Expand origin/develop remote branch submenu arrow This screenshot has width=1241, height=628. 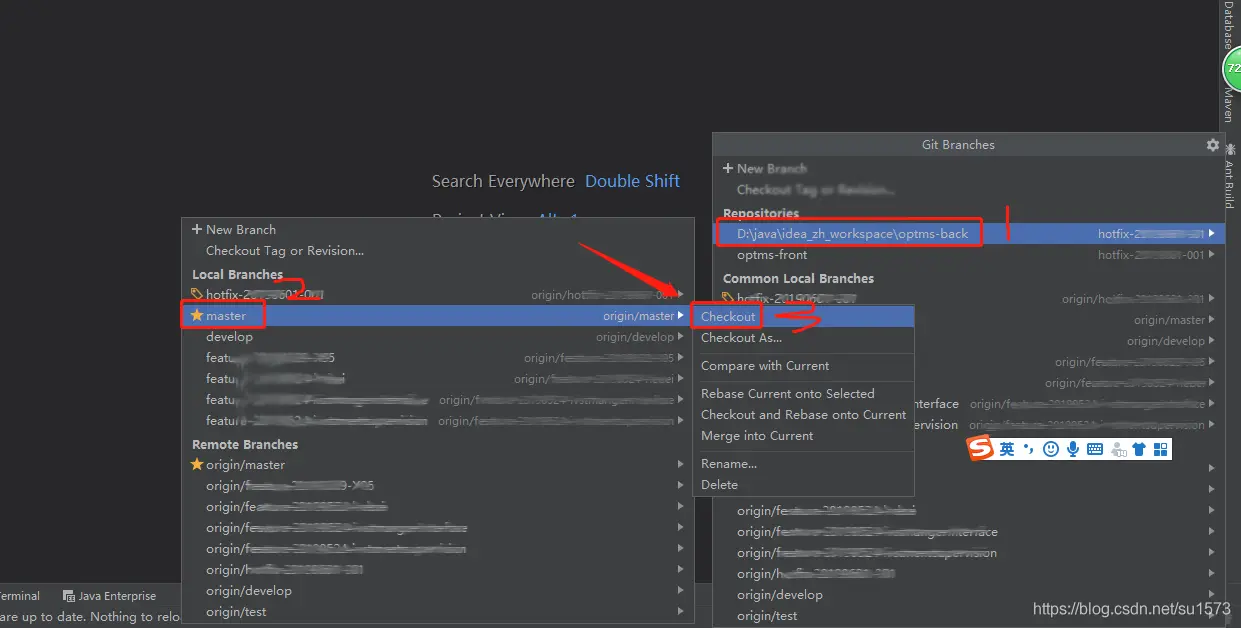(681, 591)
